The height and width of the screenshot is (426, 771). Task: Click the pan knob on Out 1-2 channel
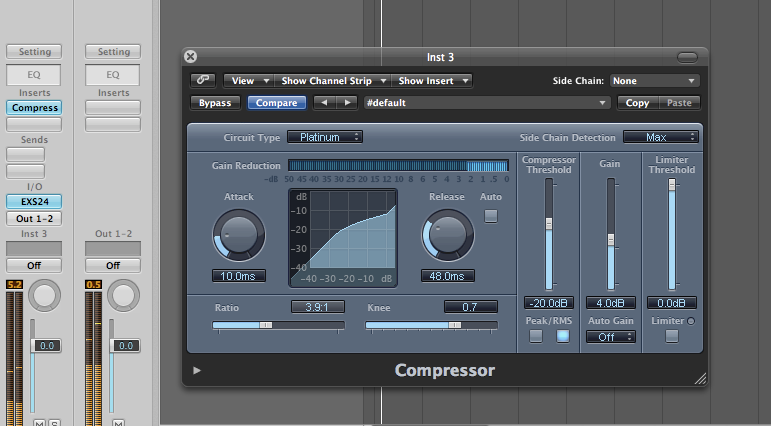point(123,295)
